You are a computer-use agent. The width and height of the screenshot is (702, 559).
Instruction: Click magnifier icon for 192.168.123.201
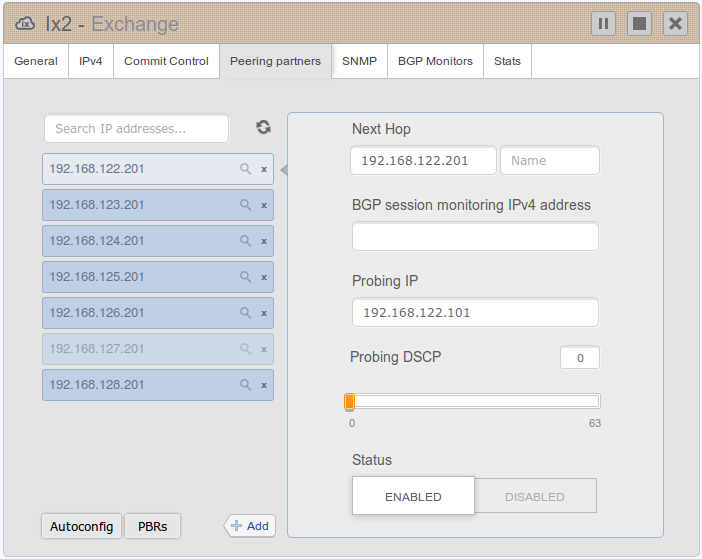[245, 205]
